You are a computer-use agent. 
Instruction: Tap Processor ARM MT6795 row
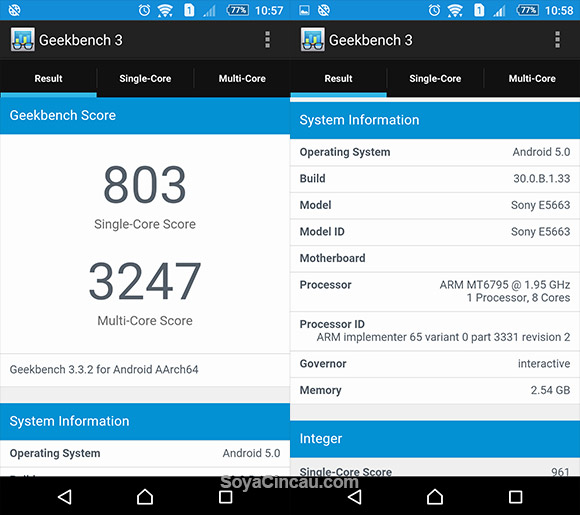tap(435, 292)
